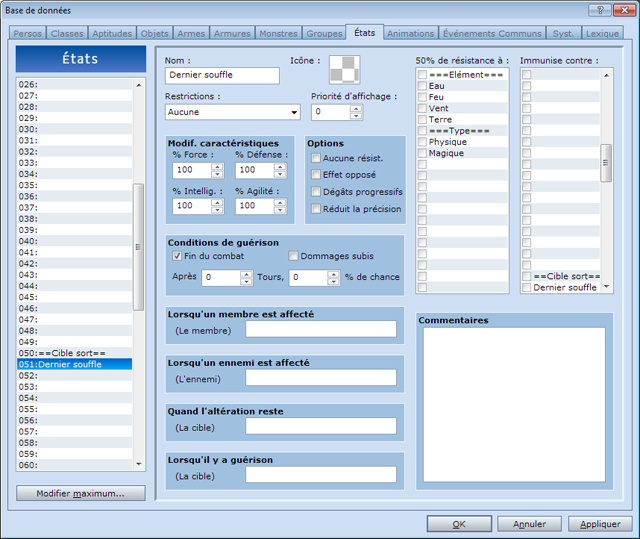Click Modifier maximum... button
Image resolution: width=640 pixels, height=539 pixels.
coord(80,493)
